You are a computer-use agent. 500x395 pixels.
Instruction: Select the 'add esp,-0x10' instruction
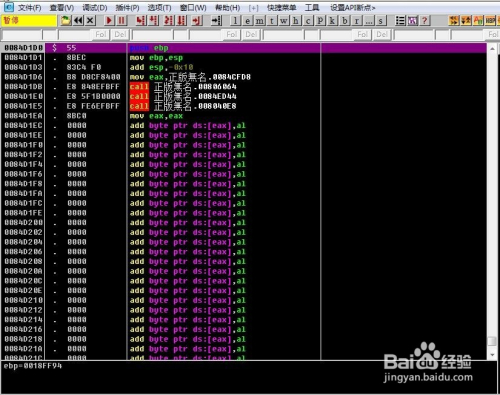pyautogui.click(x=161, y=67)
